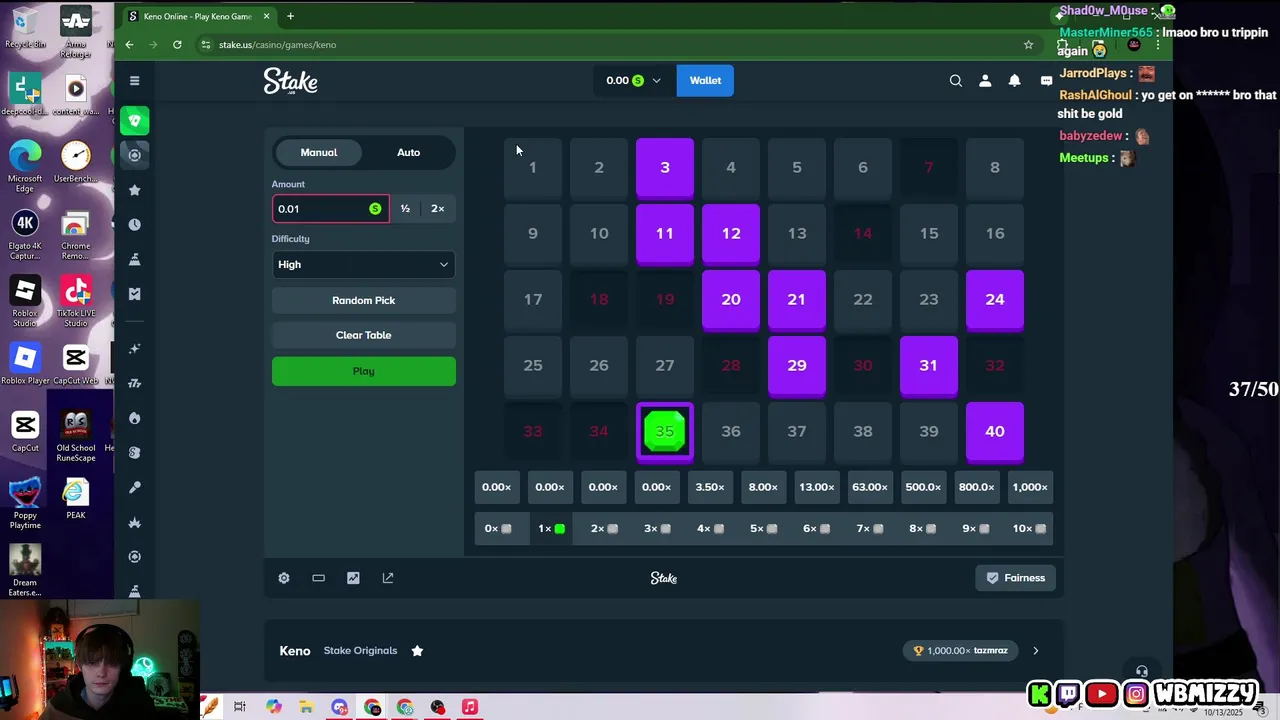The width and height of the screenshot is (1280, 720).
Task: Click the microphone icon in Stake sidebar
Action: point(135,487)
